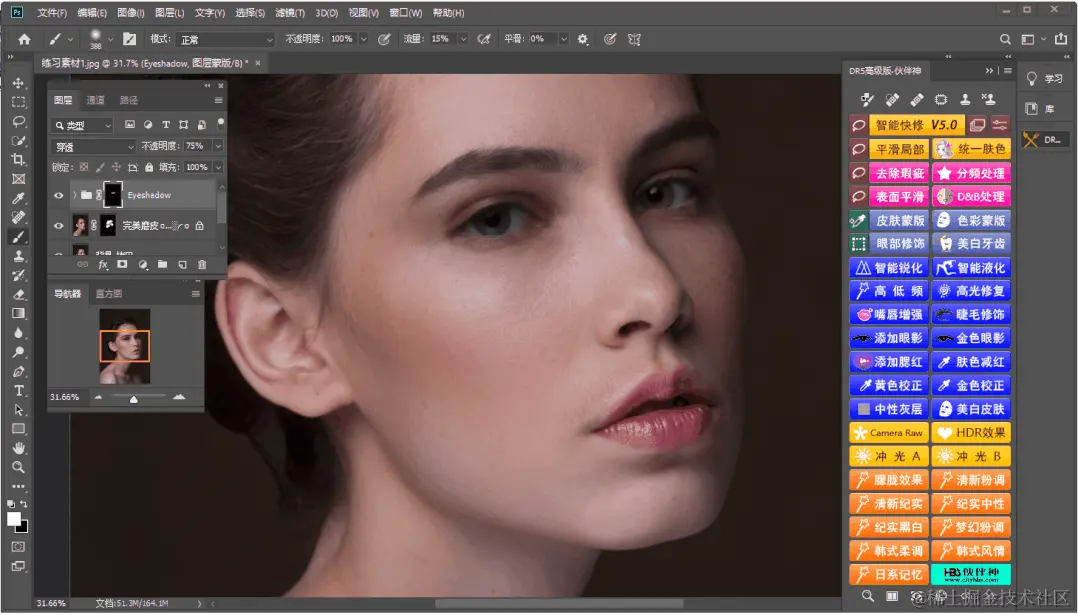Open the layer opacity 75% dropdown
The width and height of the screenshot is (1078, 615).
point(218,146)
